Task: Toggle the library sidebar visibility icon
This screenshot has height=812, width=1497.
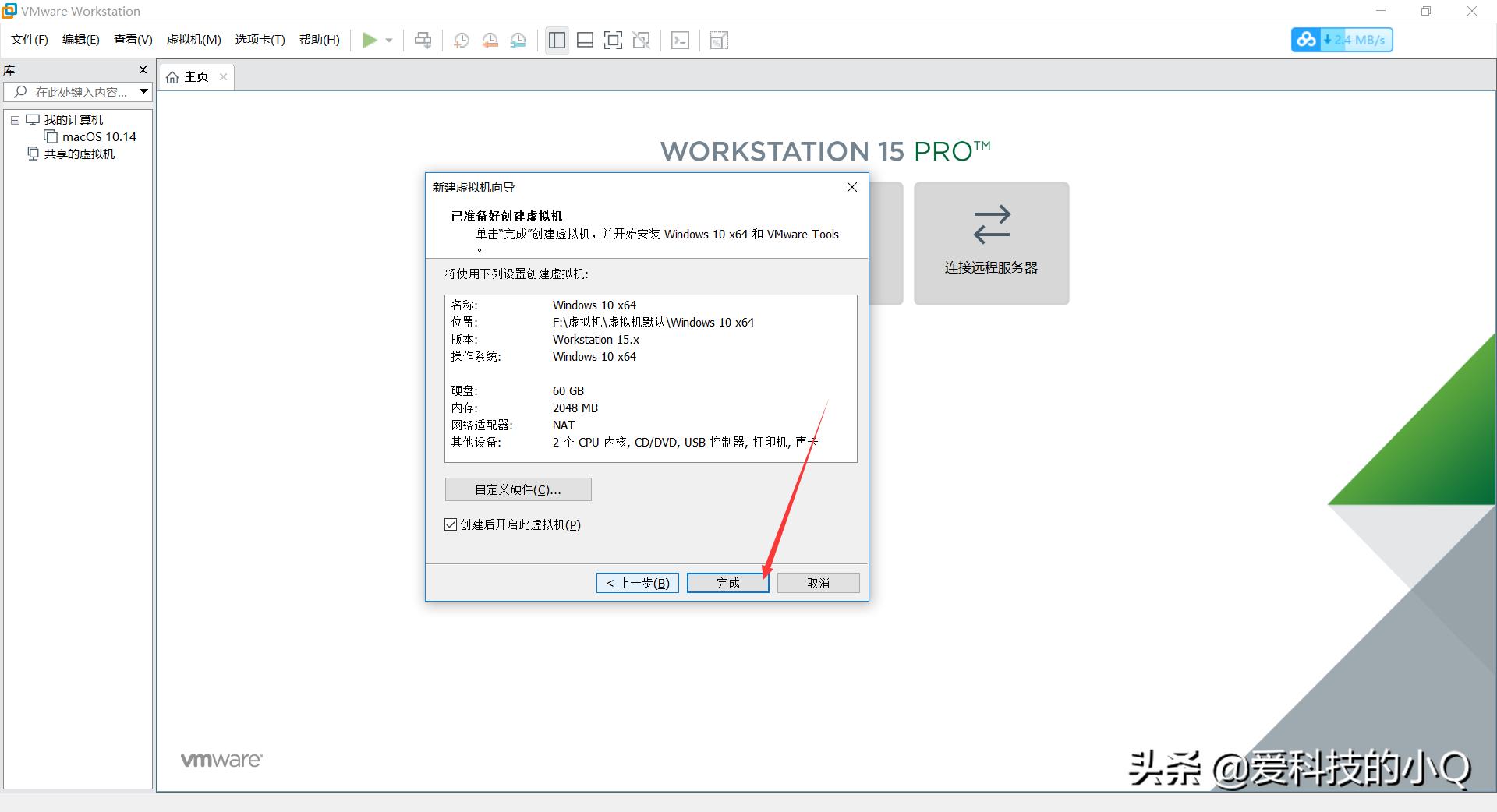Action: point(557,40)
